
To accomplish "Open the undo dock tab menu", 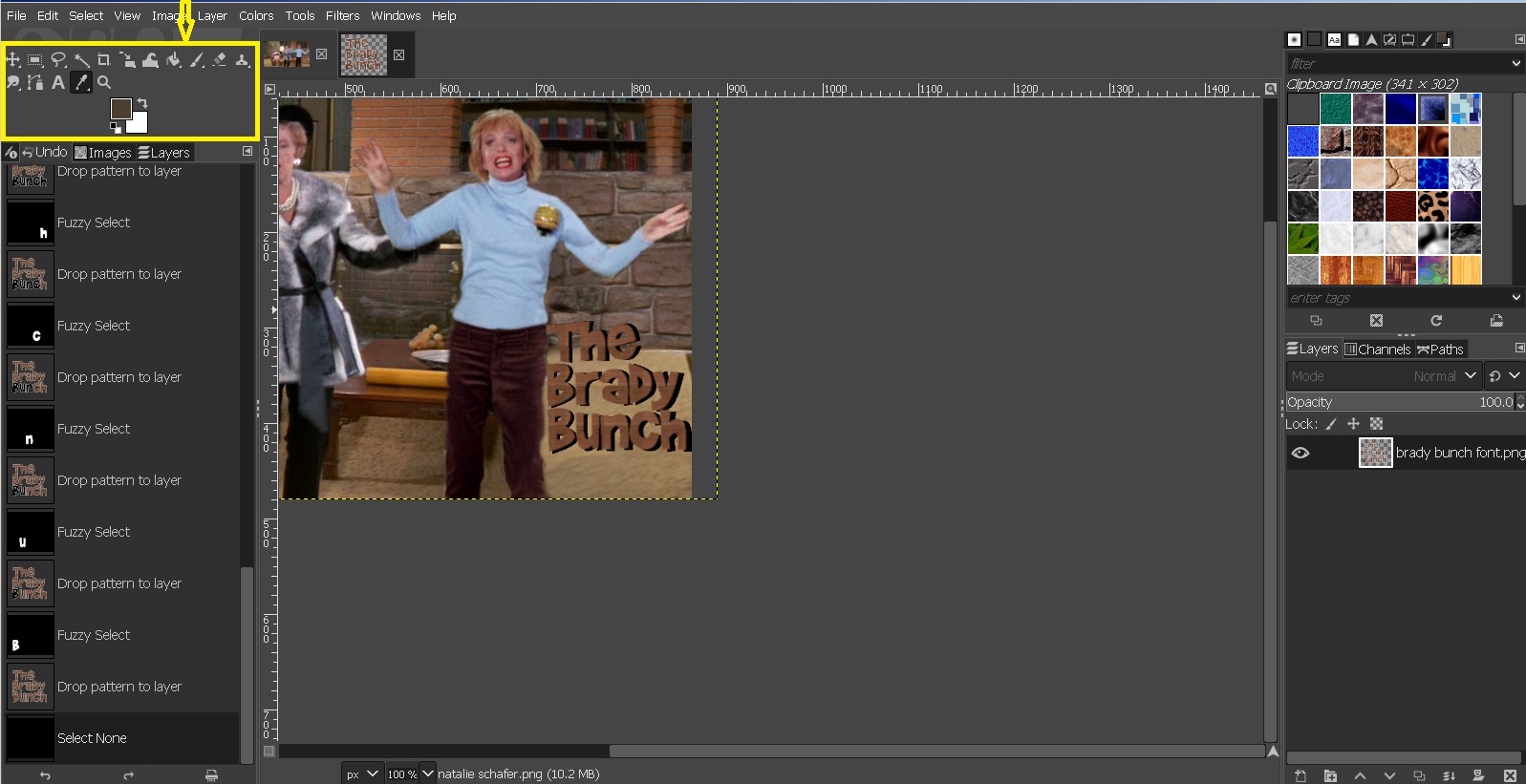I will pyautogui.click(x=247, y=152).
